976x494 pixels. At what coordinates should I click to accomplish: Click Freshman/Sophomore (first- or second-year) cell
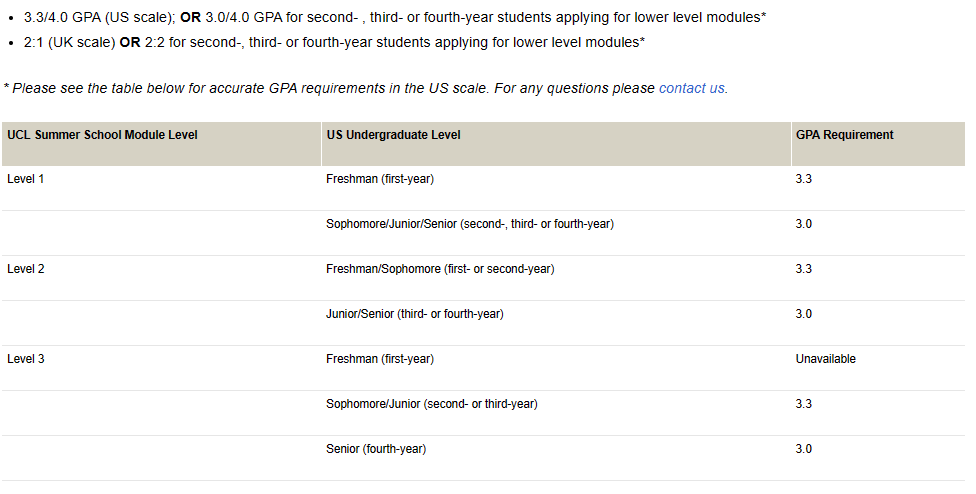click(x=440, y=269)
